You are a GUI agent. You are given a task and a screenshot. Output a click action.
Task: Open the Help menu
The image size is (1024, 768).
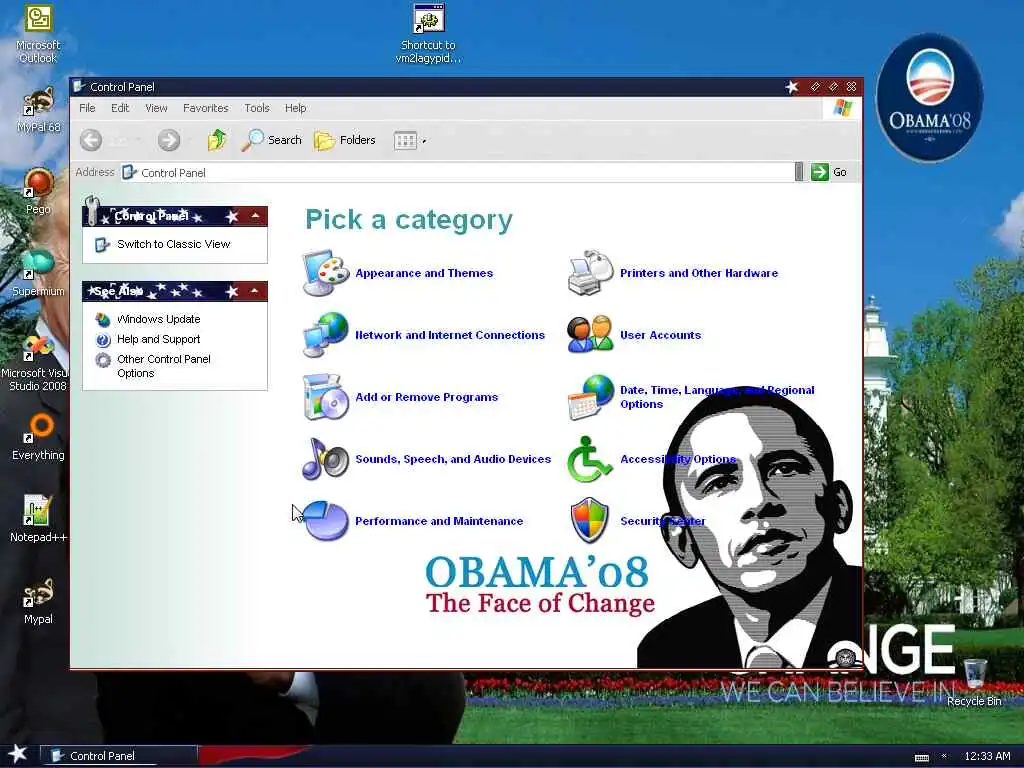295,108
